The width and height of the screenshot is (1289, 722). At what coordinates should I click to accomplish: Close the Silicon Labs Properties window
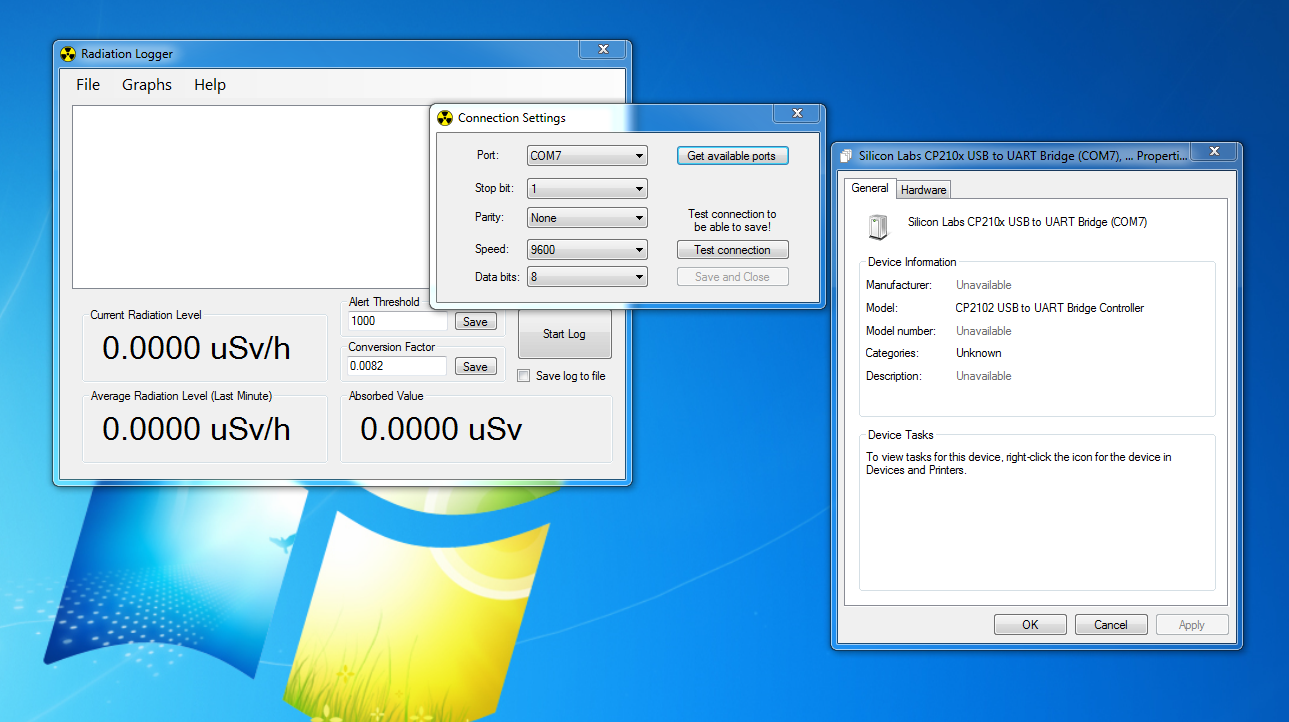point(1214,151)
